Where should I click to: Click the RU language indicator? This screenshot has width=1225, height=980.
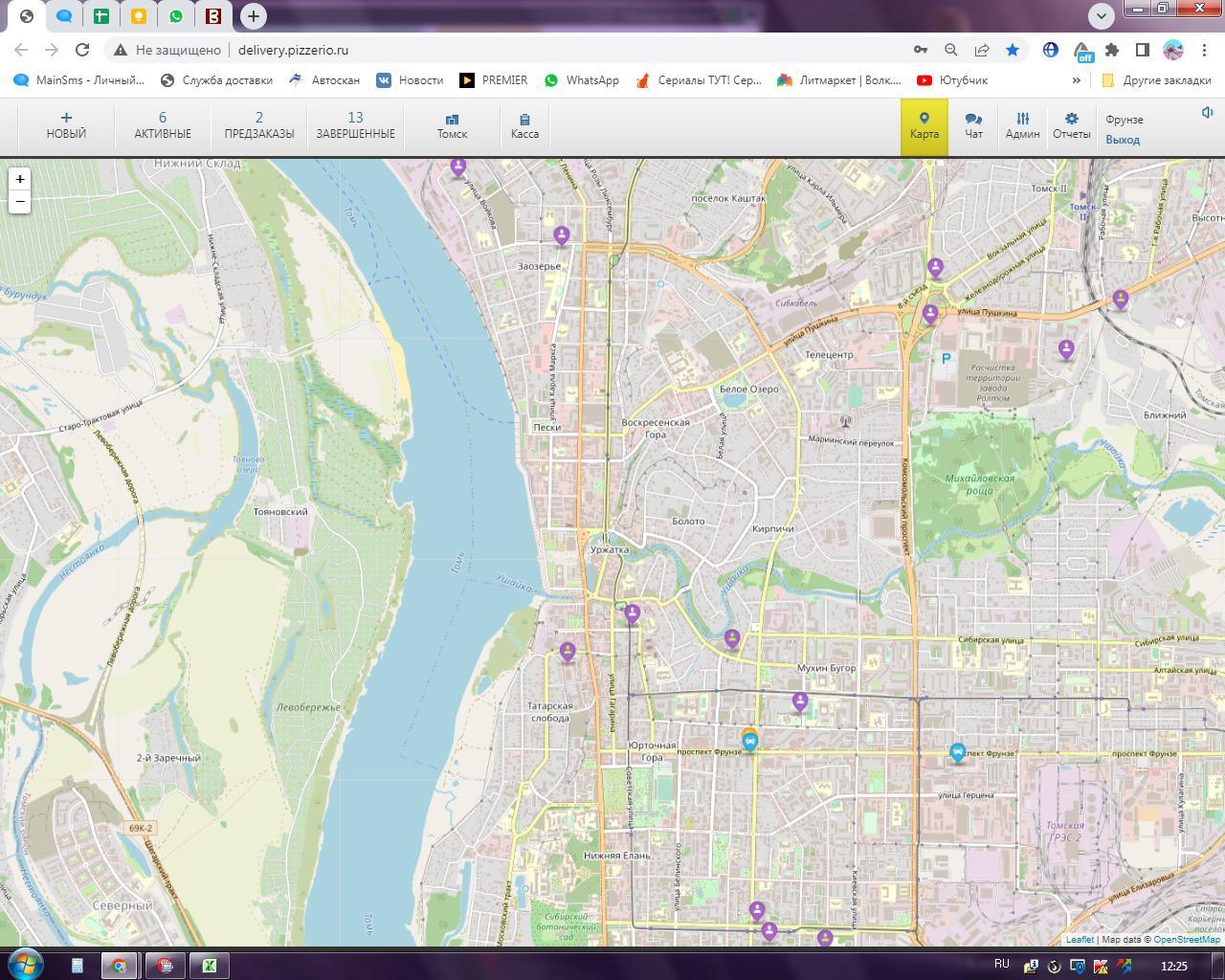(x=1001, y=964)
